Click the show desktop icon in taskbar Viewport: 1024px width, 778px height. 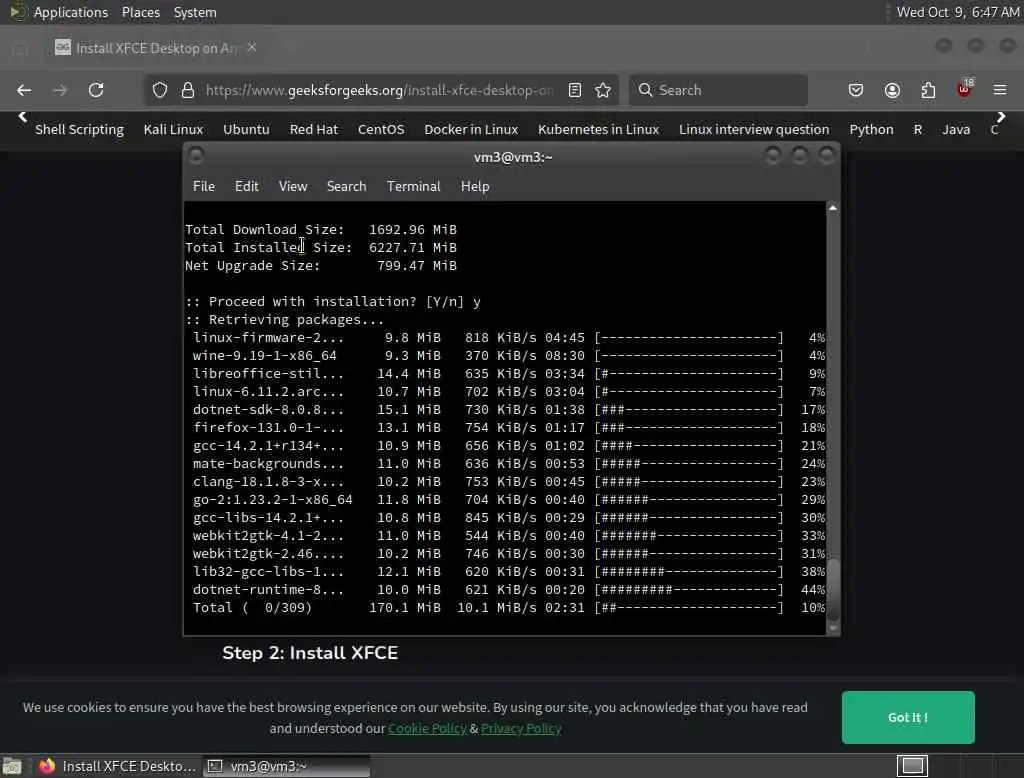[12, 766]
